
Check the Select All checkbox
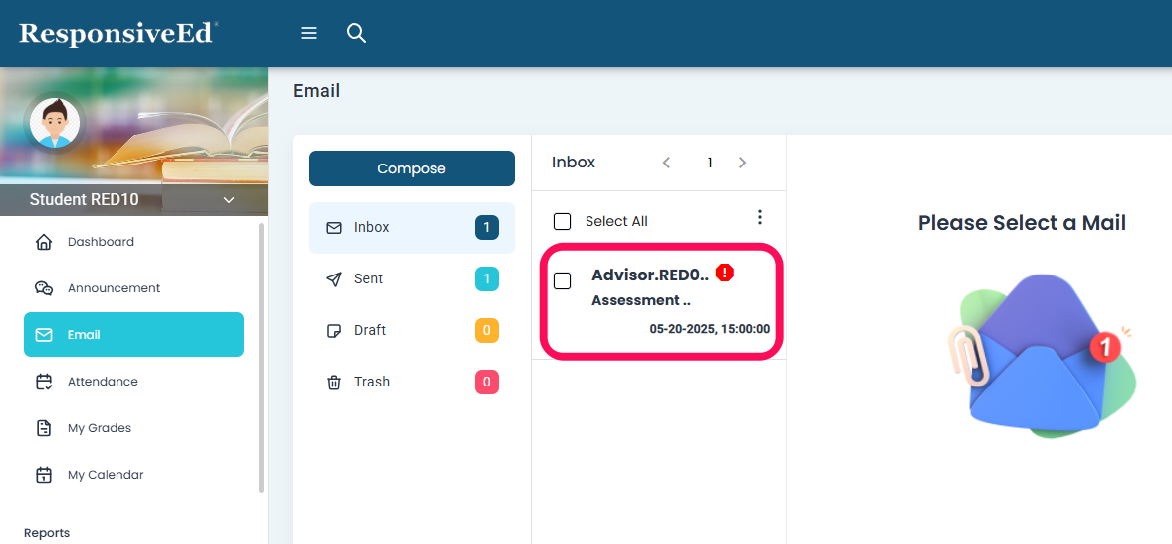point(563,221)
